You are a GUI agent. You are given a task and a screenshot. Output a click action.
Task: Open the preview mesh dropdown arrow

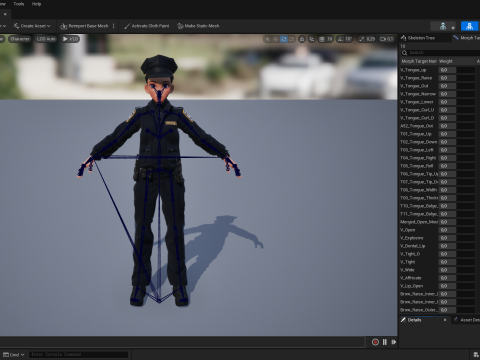[x=453, y=27]
